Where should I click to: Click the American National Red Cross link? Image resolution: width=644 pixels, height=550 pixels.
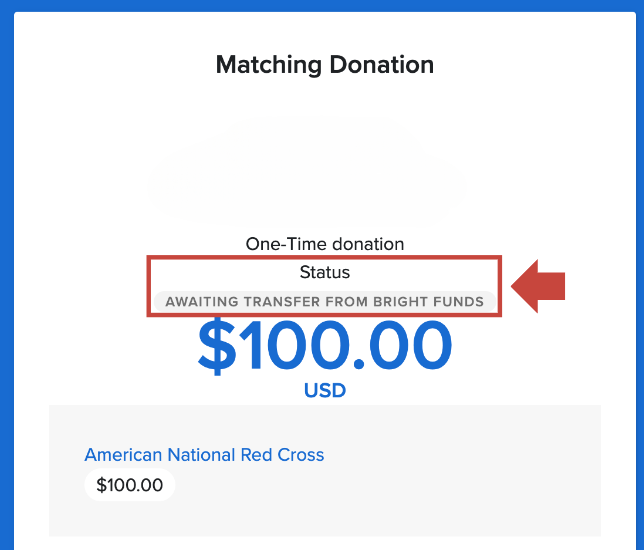(x=204, y=455)
